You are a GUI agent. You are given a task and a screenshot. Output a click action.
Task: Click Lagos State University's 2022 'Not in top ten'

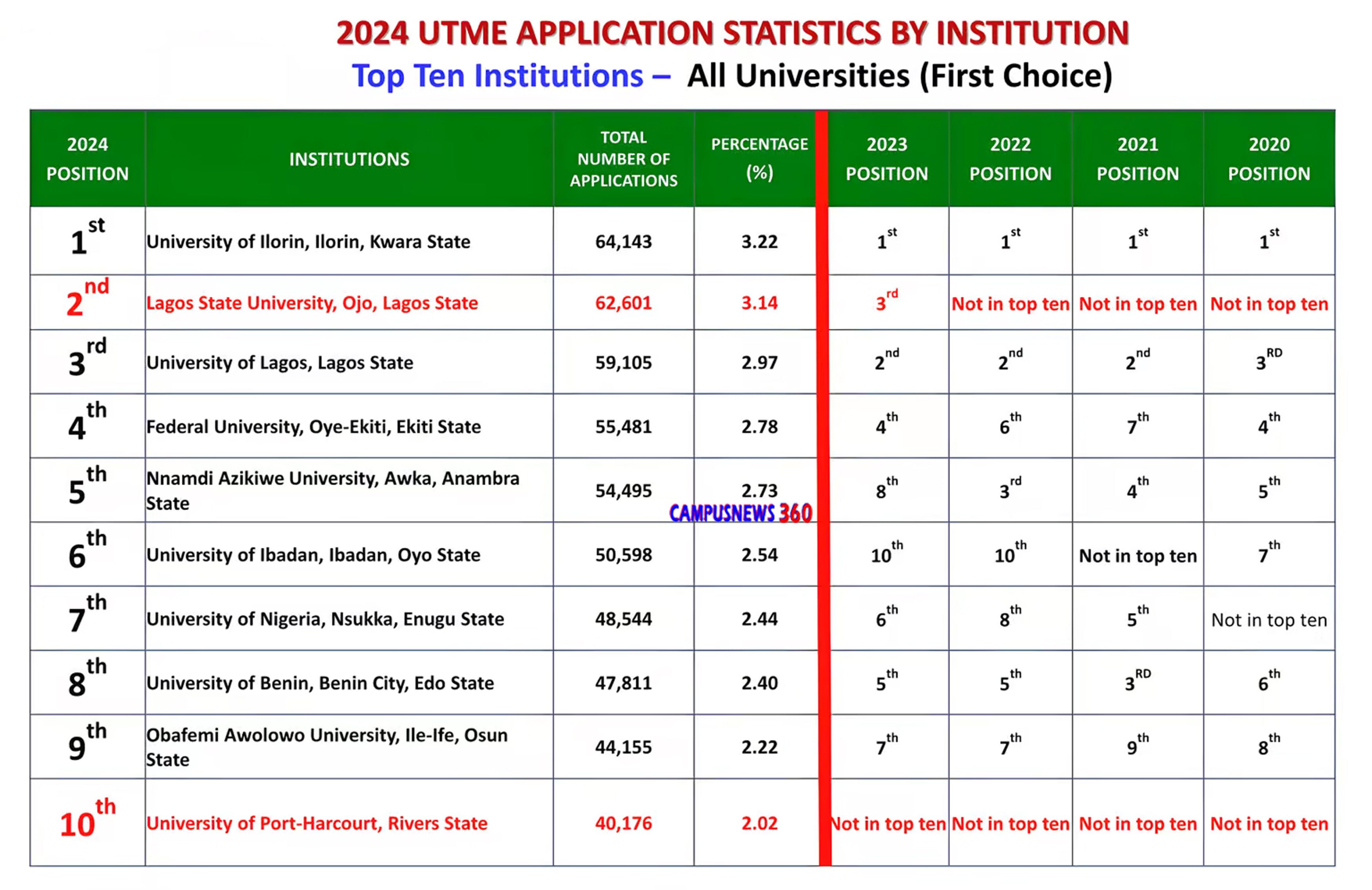(1011, 304)
